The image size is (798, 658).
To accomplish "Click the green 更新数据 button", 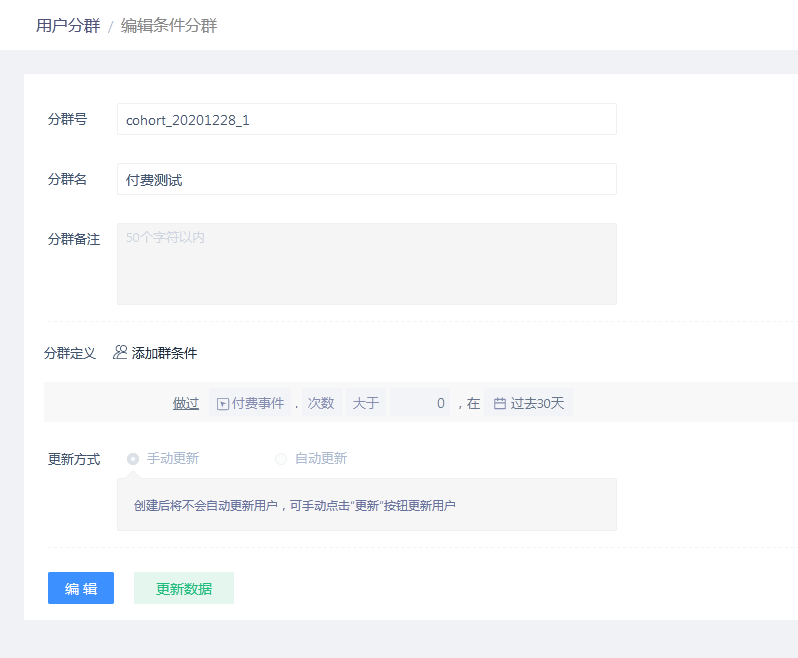I will (x=184, y=589).
